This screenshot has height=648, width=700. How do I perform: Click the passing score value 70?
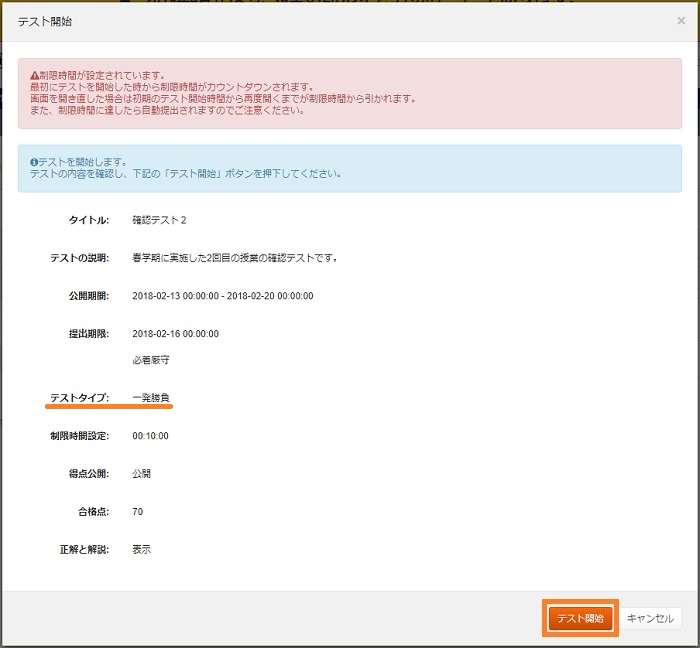[138, 511]
